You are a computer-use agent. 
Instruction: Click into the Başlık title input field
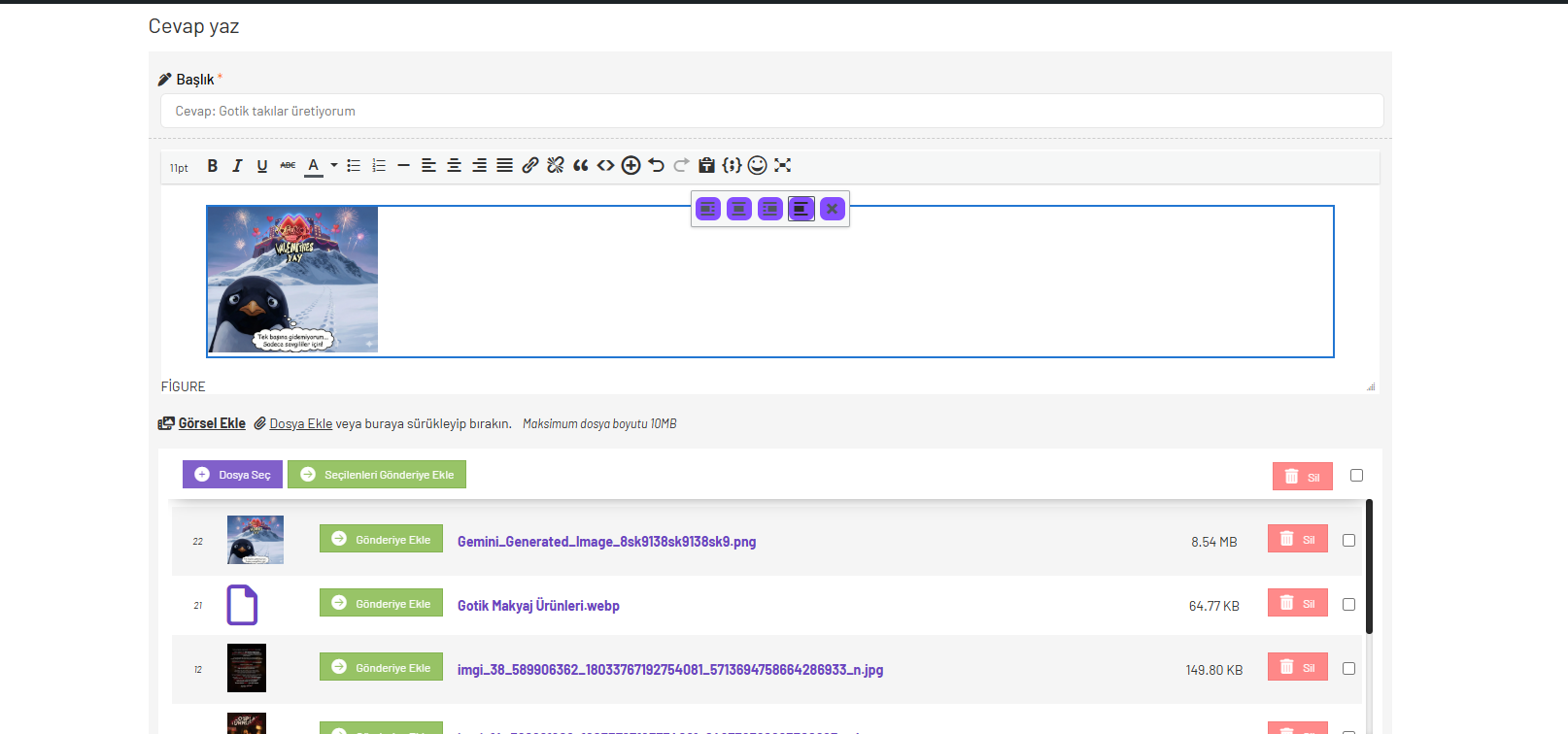tap(771, 111)
